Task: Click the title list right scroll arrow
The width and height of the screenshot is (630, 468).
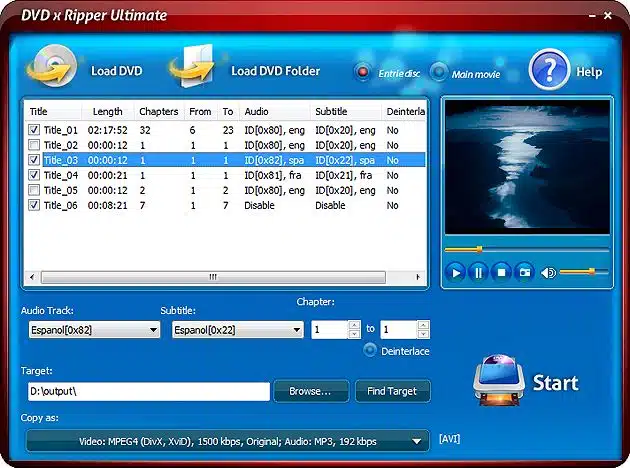Action: [418, 277]
